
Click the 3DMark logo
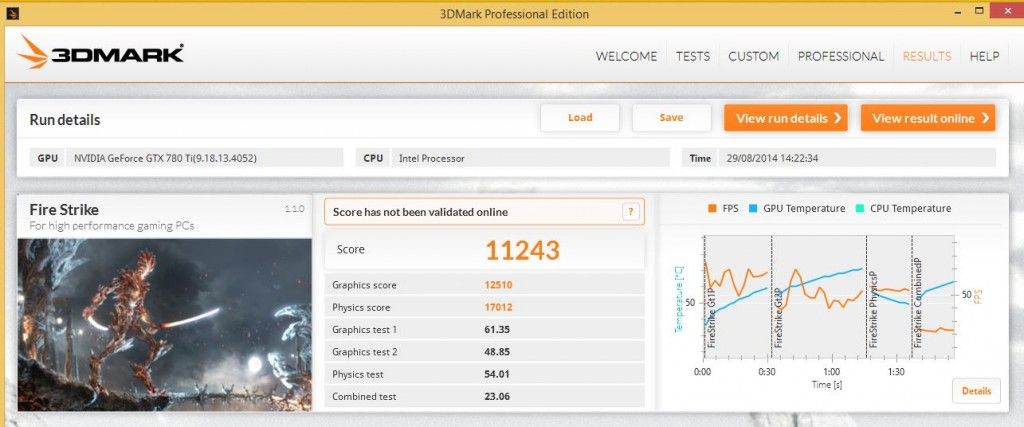tap(100, 52)
